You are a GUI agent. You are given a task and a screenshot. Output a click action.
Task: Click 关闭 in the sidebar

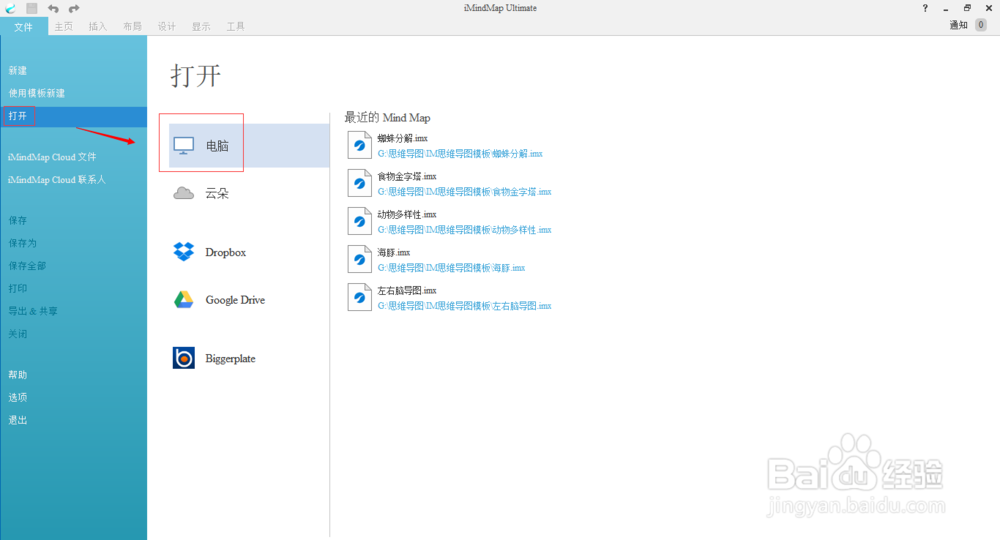(x=18, y=334)
